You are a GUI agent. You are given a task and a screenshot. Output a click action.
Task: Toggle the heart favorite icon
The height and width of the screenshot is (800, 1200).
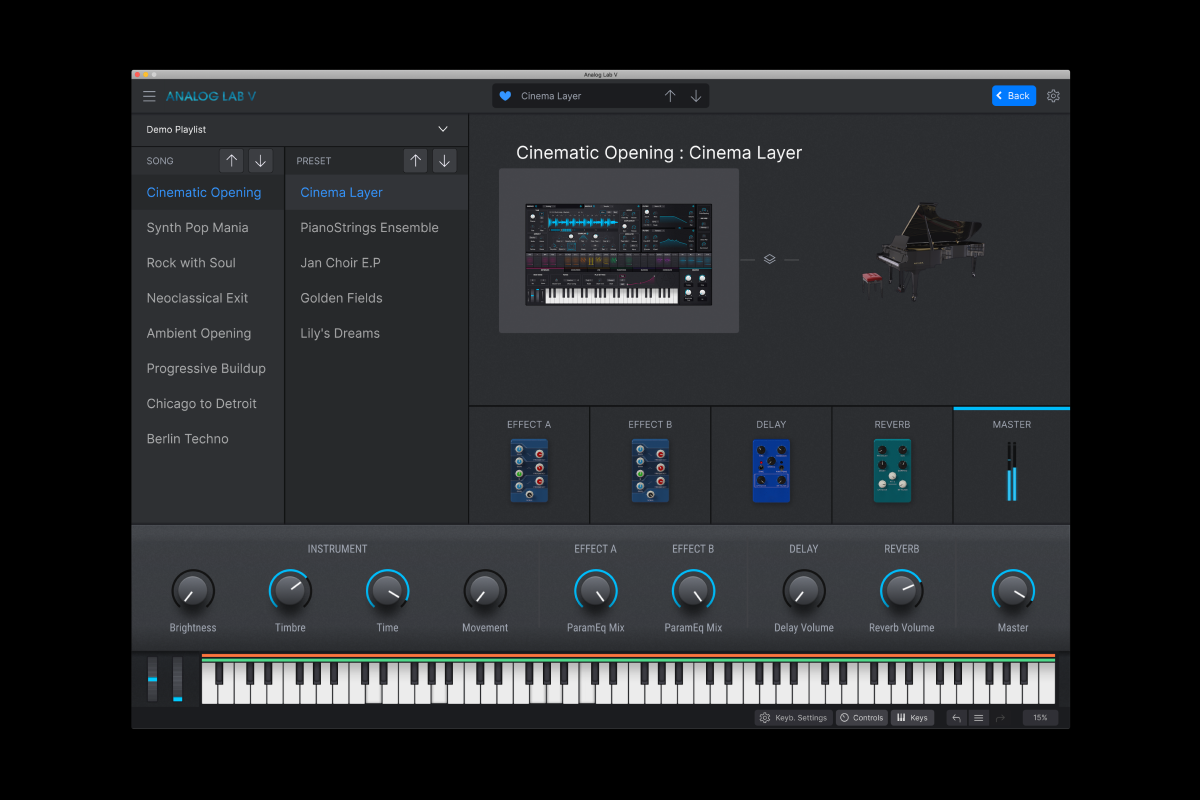tap(505, 96)
